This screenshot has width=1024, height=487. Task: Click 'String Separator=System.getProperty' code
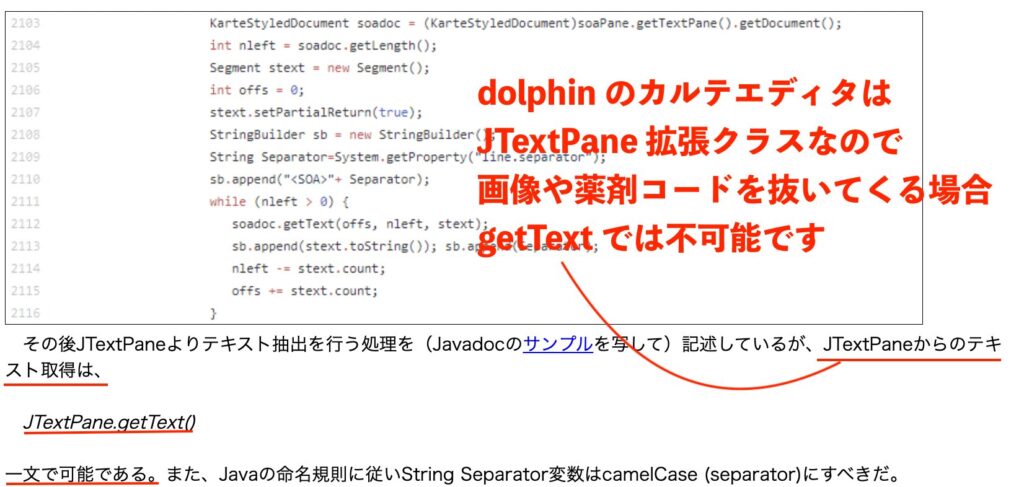click(x=338, y=157)
